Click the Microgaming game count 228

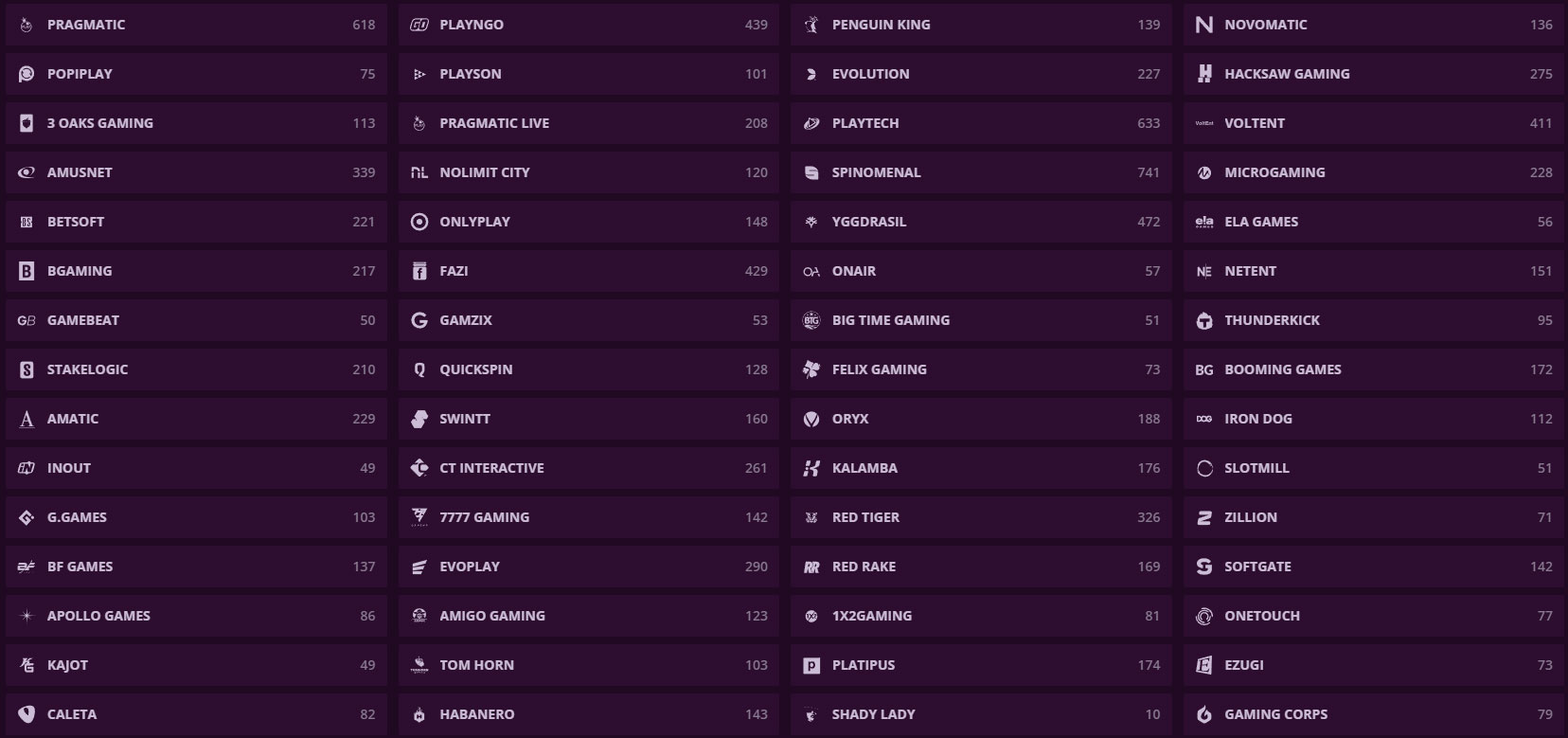click(x=1541, y=172)
